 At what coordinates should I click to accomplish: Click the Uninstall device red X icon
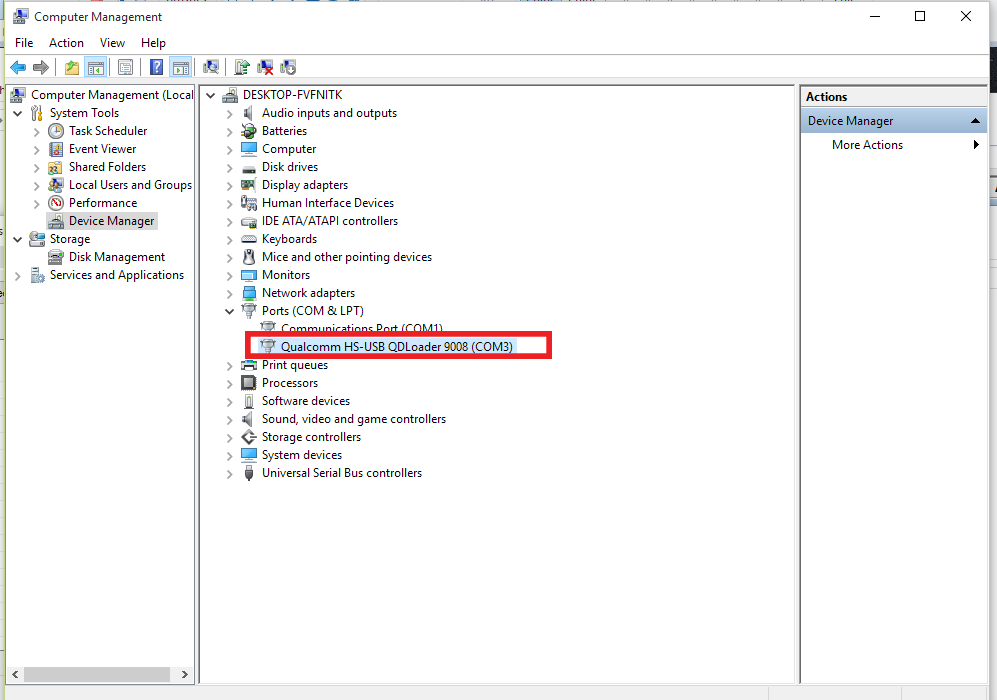coord(265,68)
